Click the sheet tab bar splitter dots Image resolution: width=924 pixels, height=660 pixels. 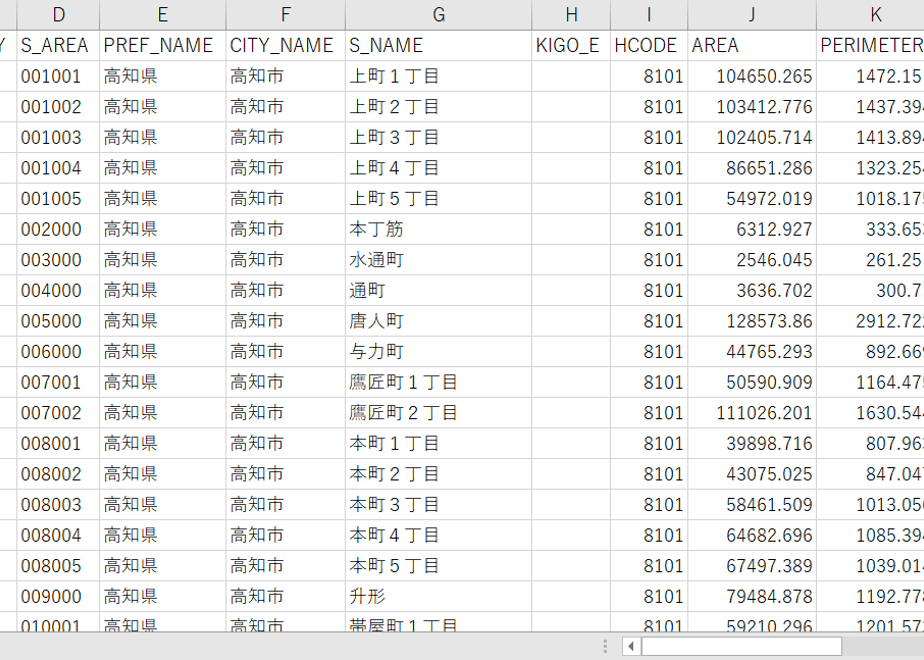click(605, 646)
